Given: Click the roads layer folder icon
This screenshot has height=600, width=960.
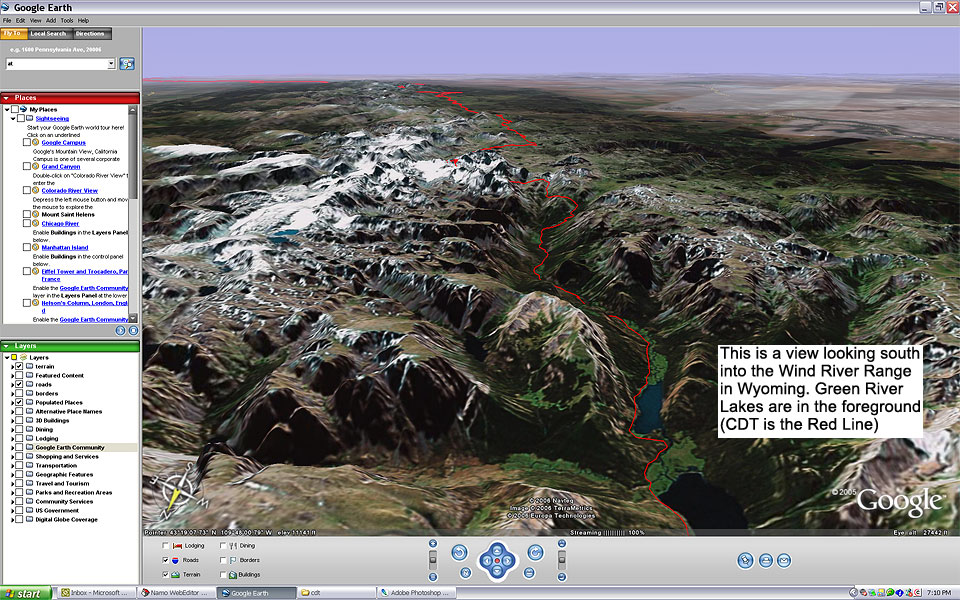Looking at the screenshot, I should [29, 384].
